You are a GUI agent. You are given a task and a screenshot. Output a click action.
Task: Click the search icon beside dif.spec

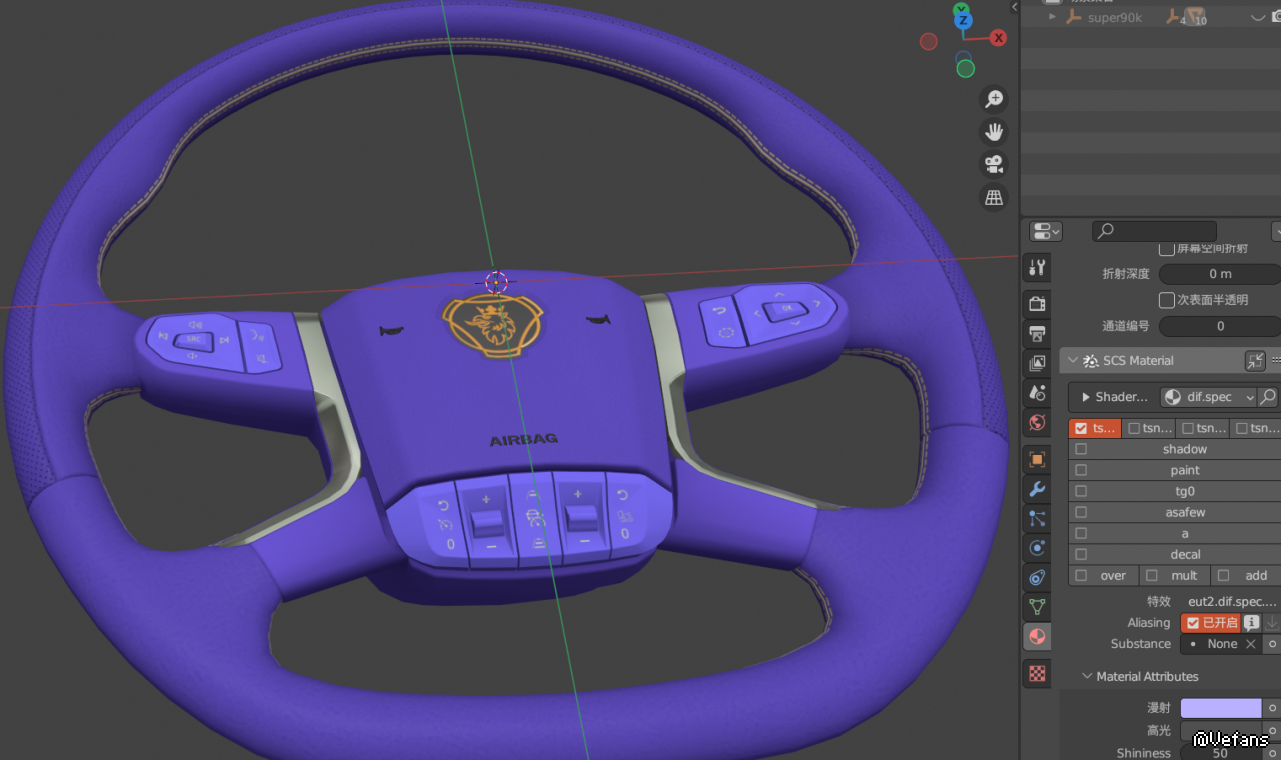pos(1268,397)
